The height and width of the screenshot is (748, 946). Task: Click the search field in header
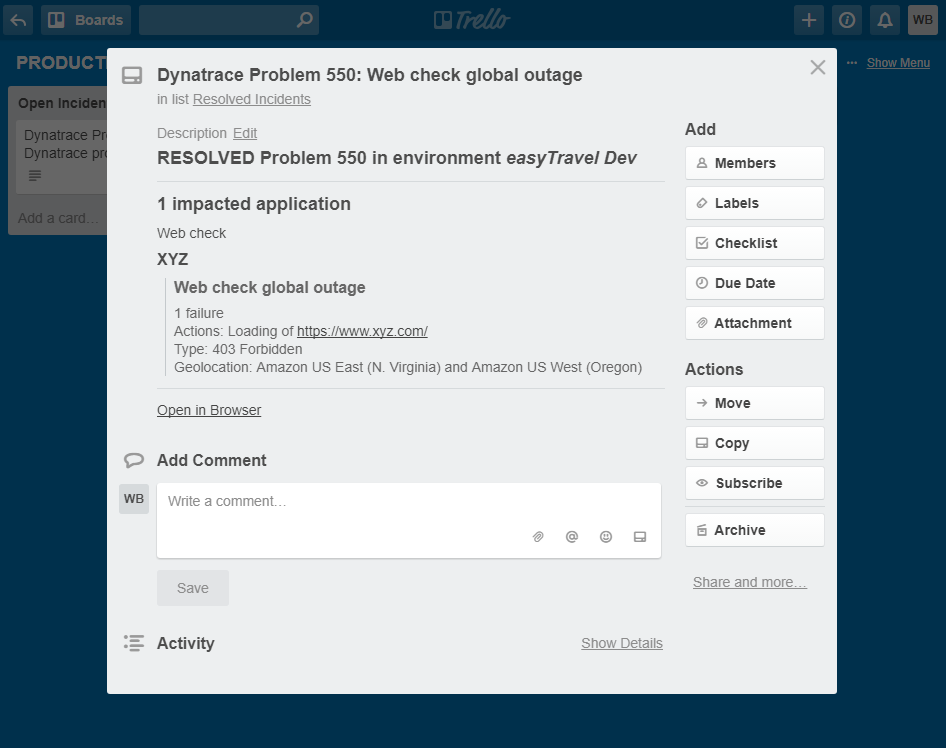229,20
